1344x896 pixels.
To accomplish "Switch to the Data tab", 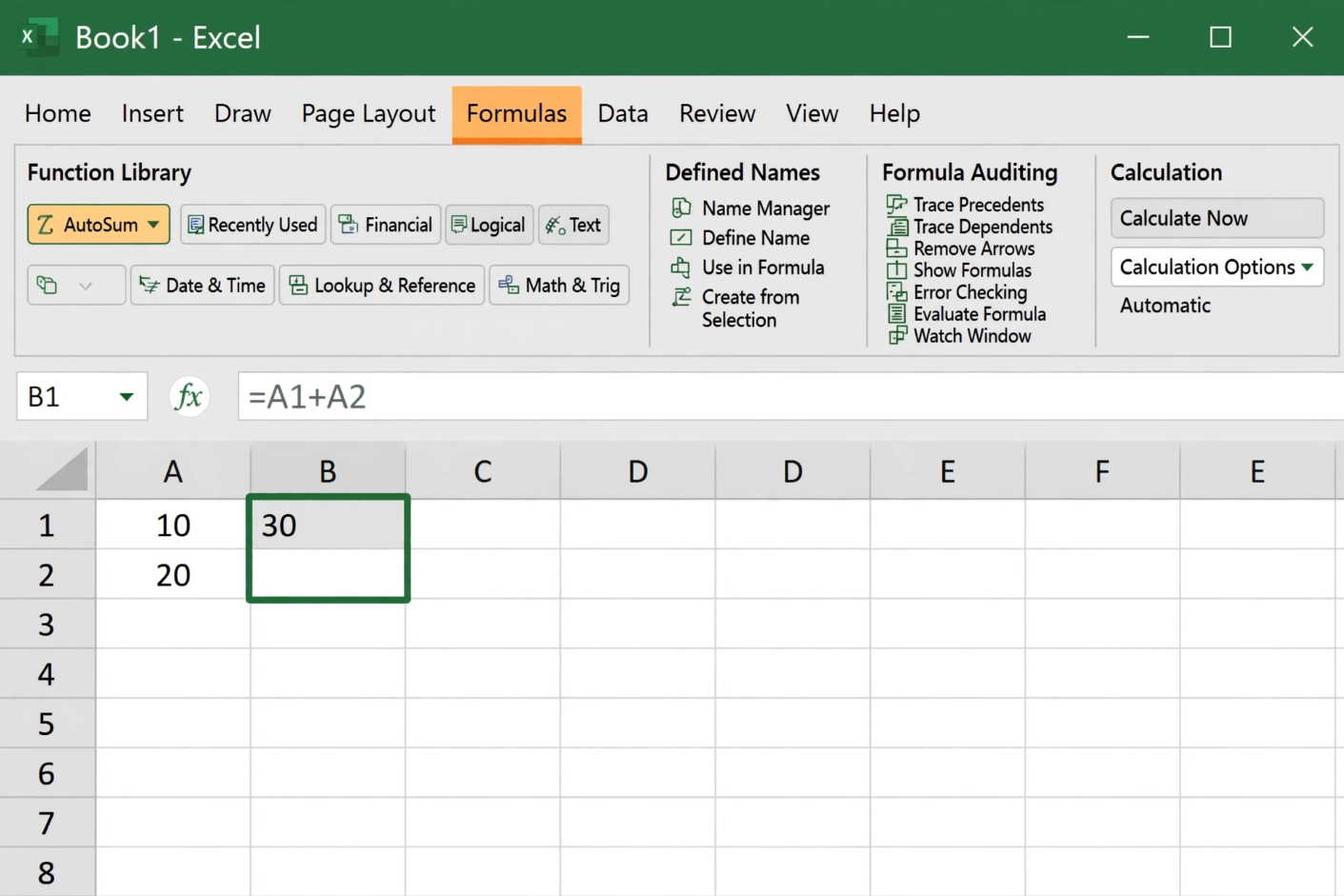I will (623, 113).
